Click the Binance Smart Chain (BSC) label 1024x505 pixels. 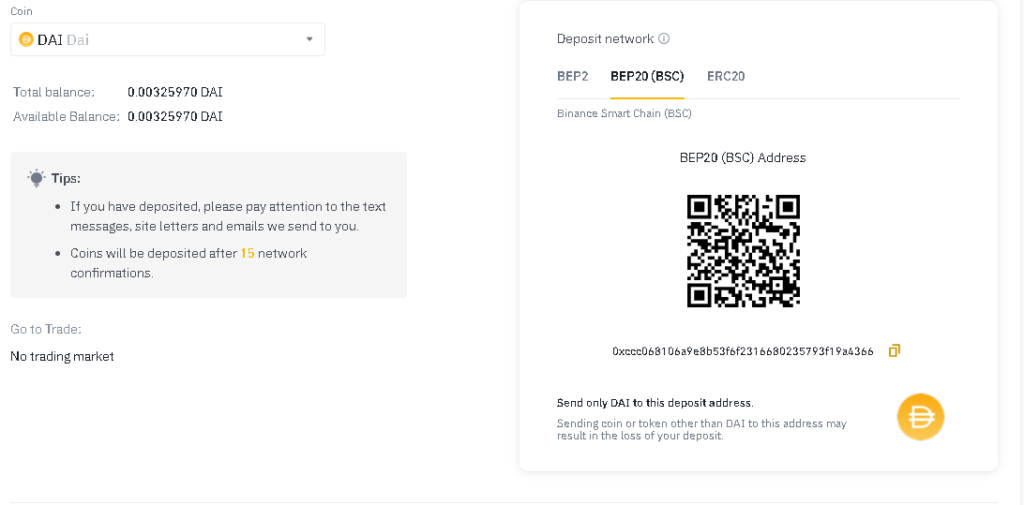(624, 114)
